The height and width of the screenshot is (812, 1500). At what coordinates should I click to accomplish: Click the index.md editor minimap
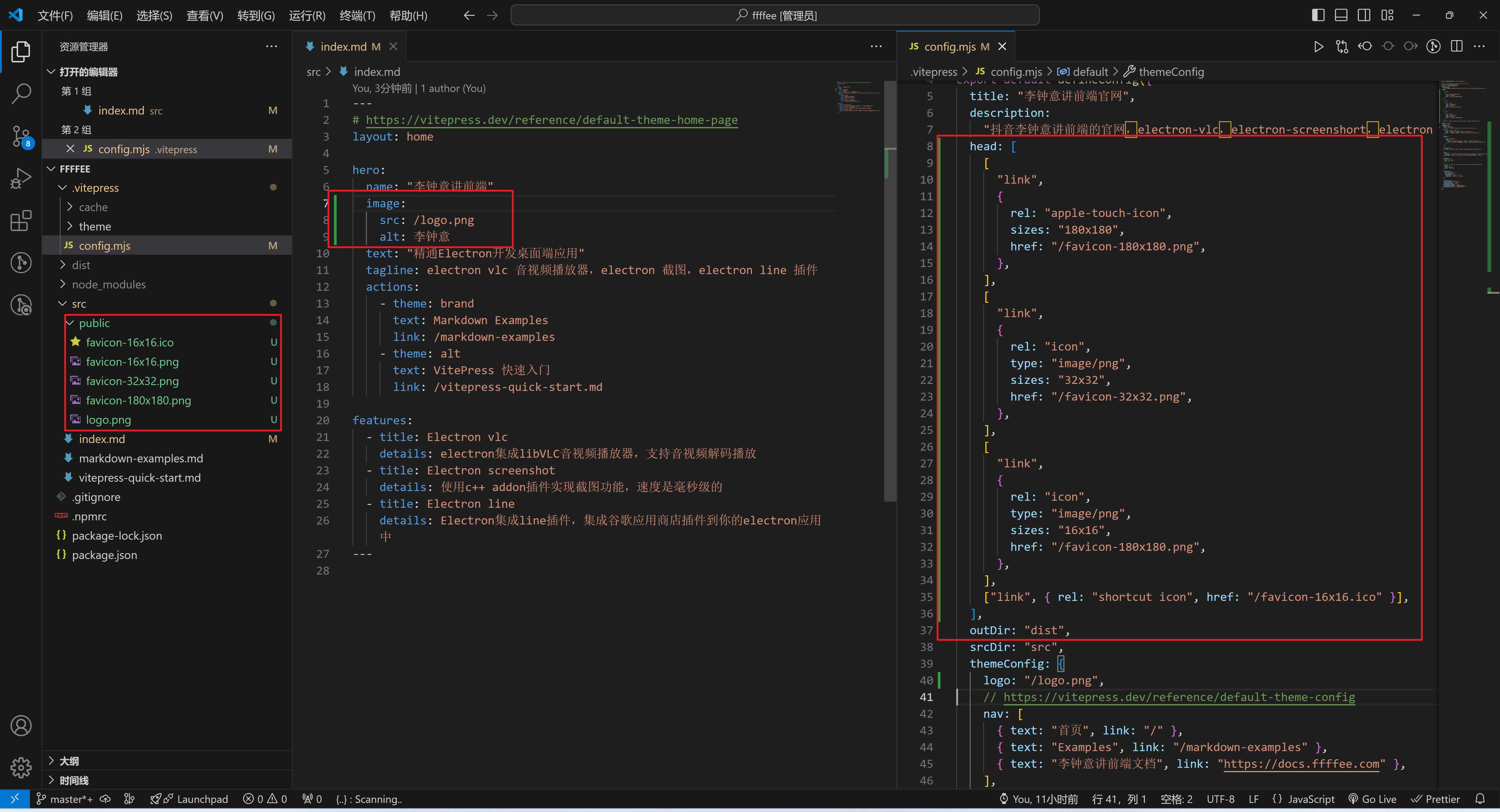point(859,97)
